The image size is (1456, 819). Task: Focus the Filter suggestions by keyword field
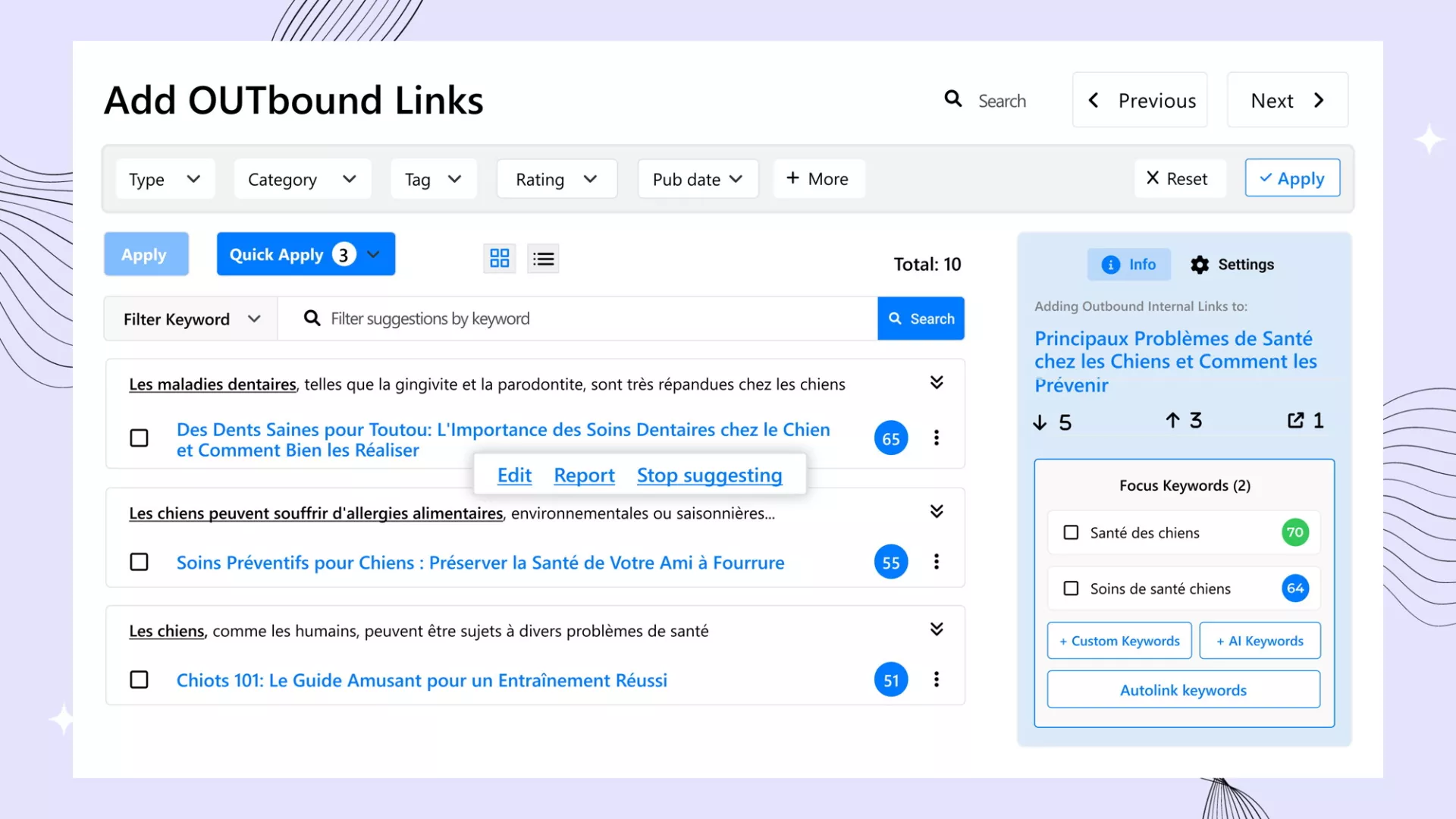(591, 319)
